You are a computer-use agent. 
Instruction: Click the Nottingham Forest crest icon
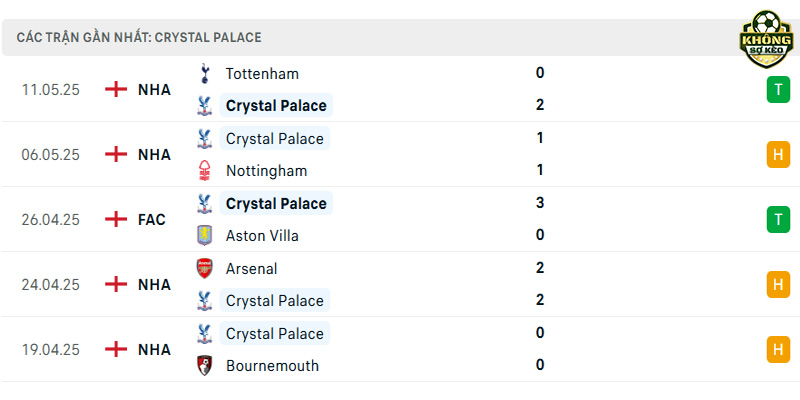coord(205,171)
